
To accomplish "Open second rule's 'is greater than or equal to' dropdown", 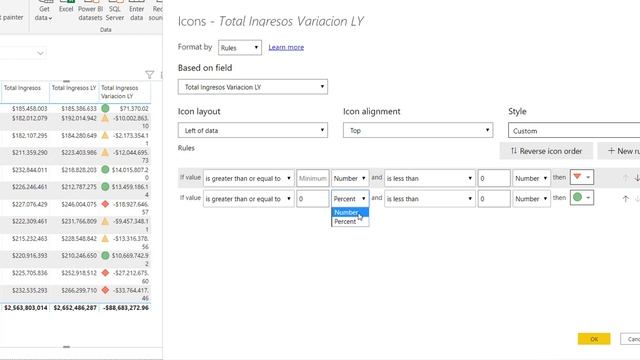I will 248,199.
